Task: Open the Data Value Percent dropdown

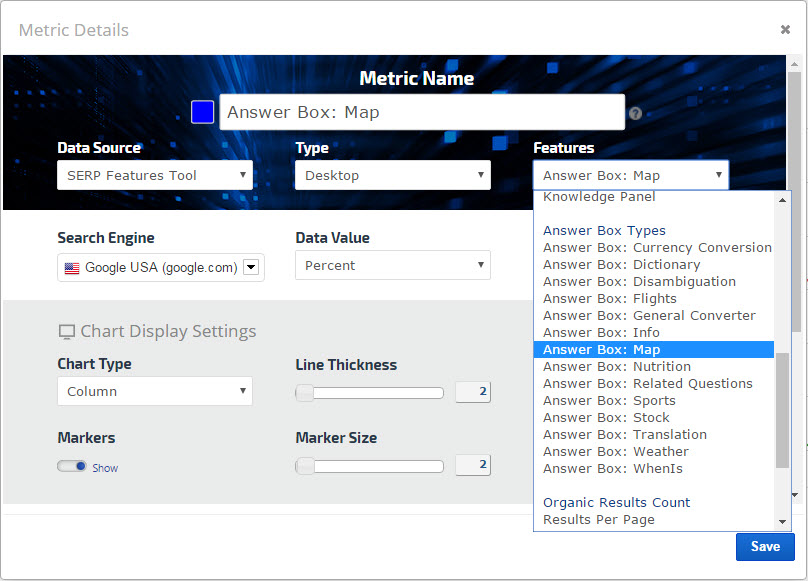Action: click(x=393, y=265)
